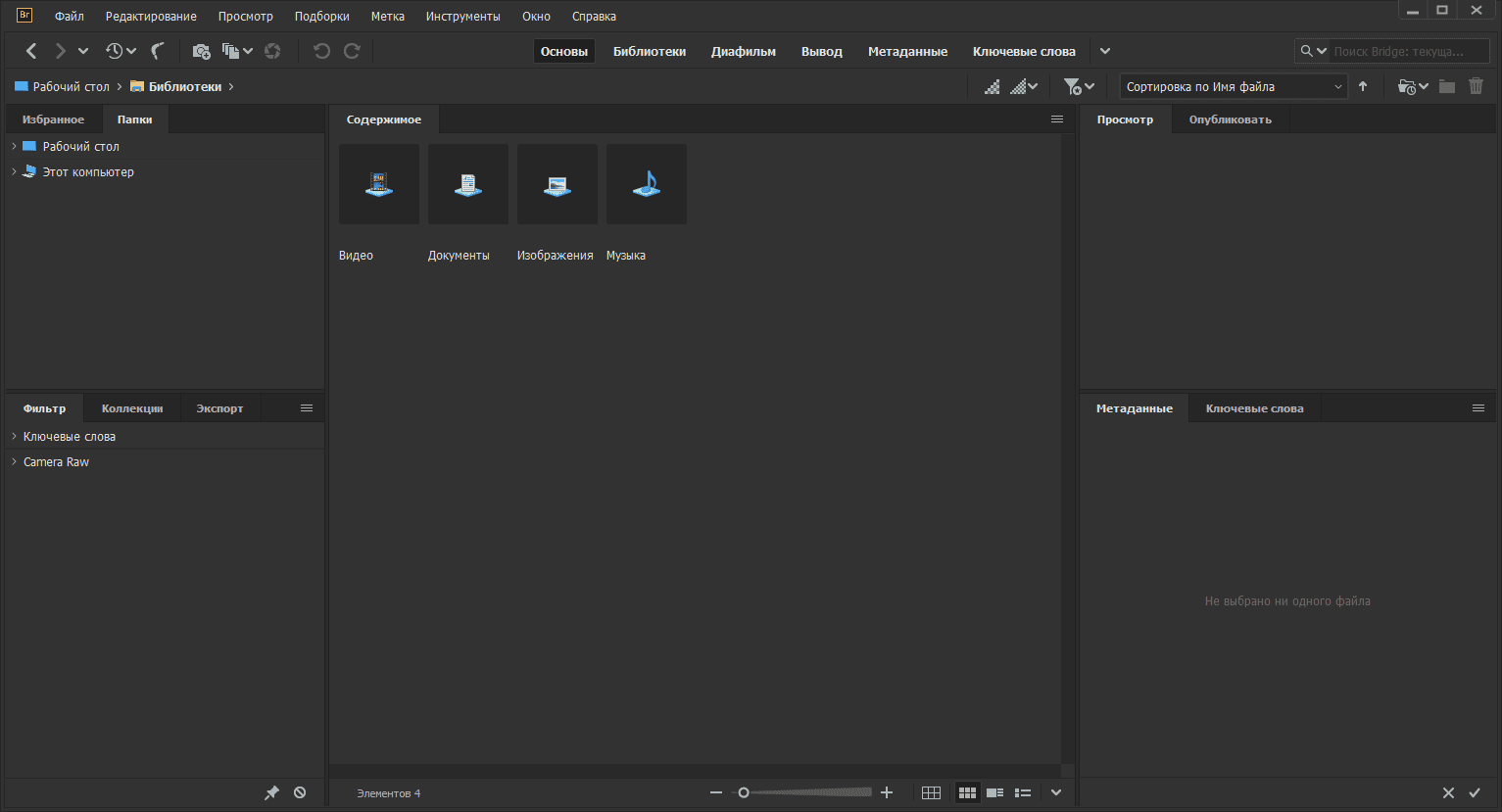
Task: Switch to Основы workspace
Action: coord(564,51)
